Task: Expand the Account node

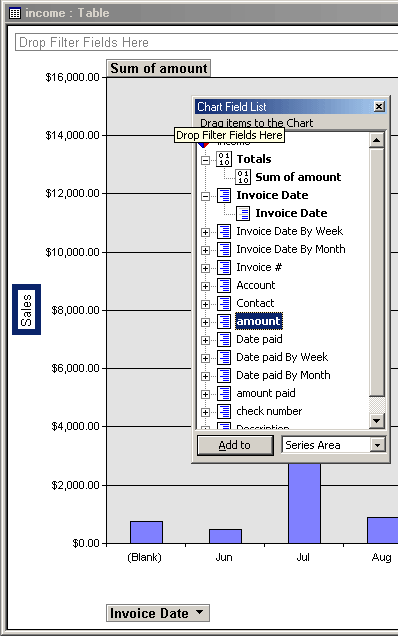Action: click(205, 286)
